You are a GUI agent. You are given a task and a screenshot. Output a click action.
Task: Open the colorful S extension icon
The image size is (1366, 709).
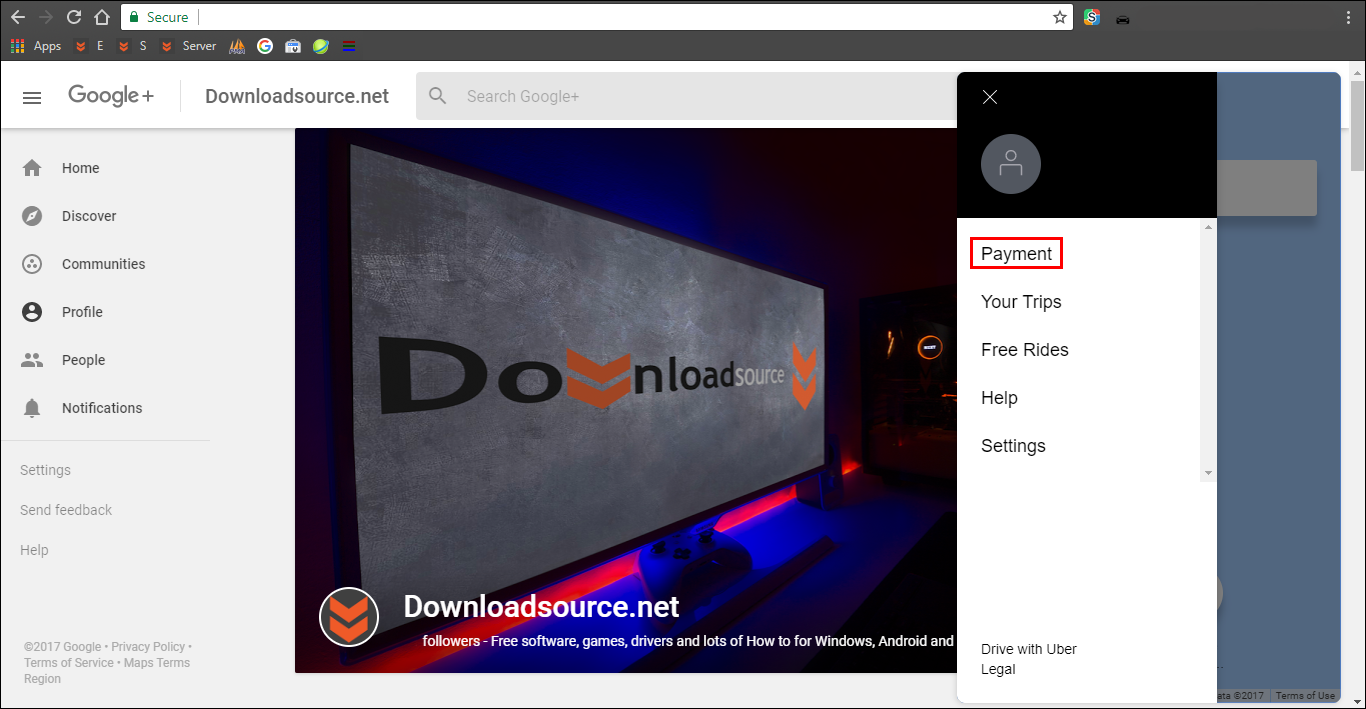point(1092,17)
